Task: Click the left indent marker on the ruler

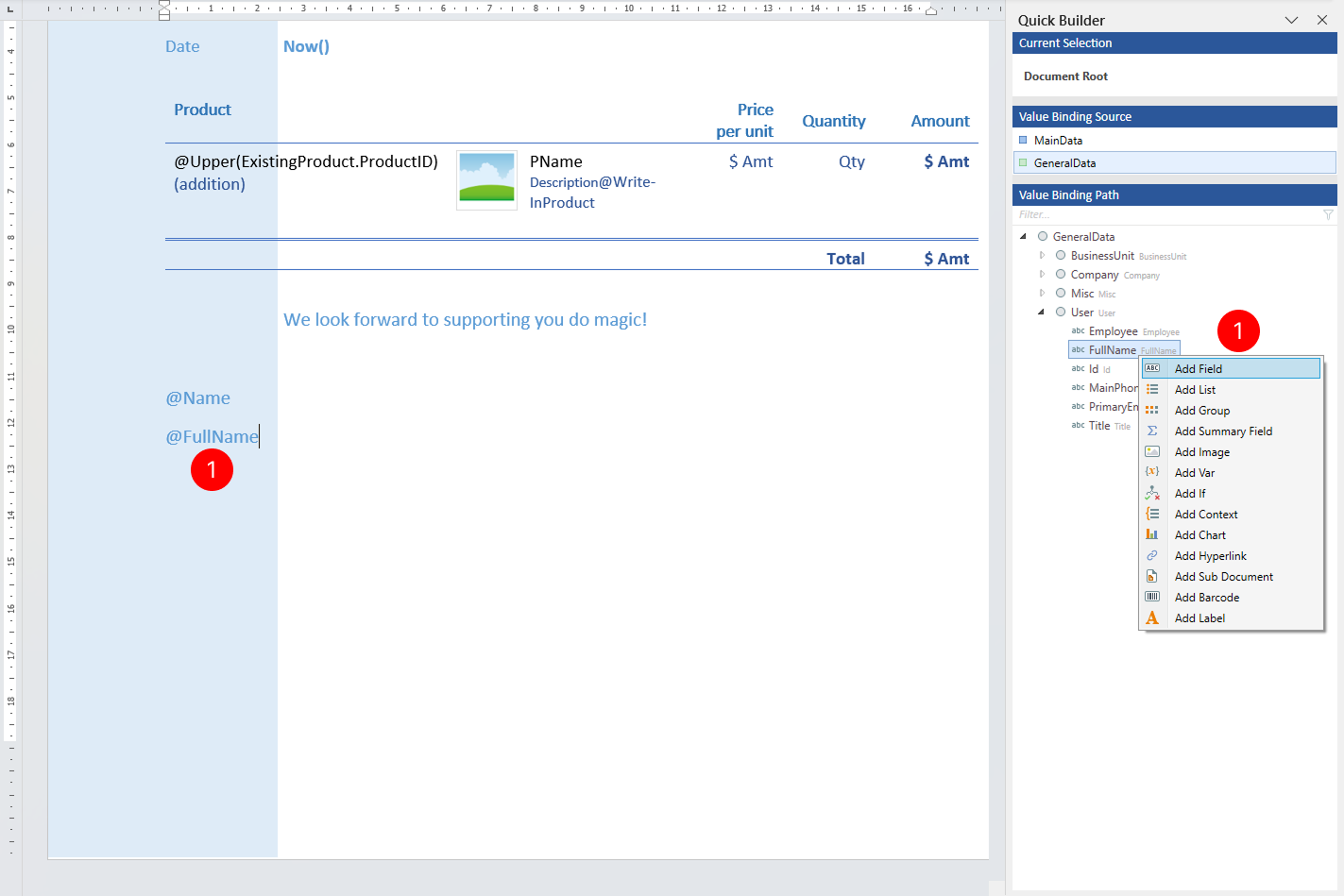Action: tap(164, 10)
